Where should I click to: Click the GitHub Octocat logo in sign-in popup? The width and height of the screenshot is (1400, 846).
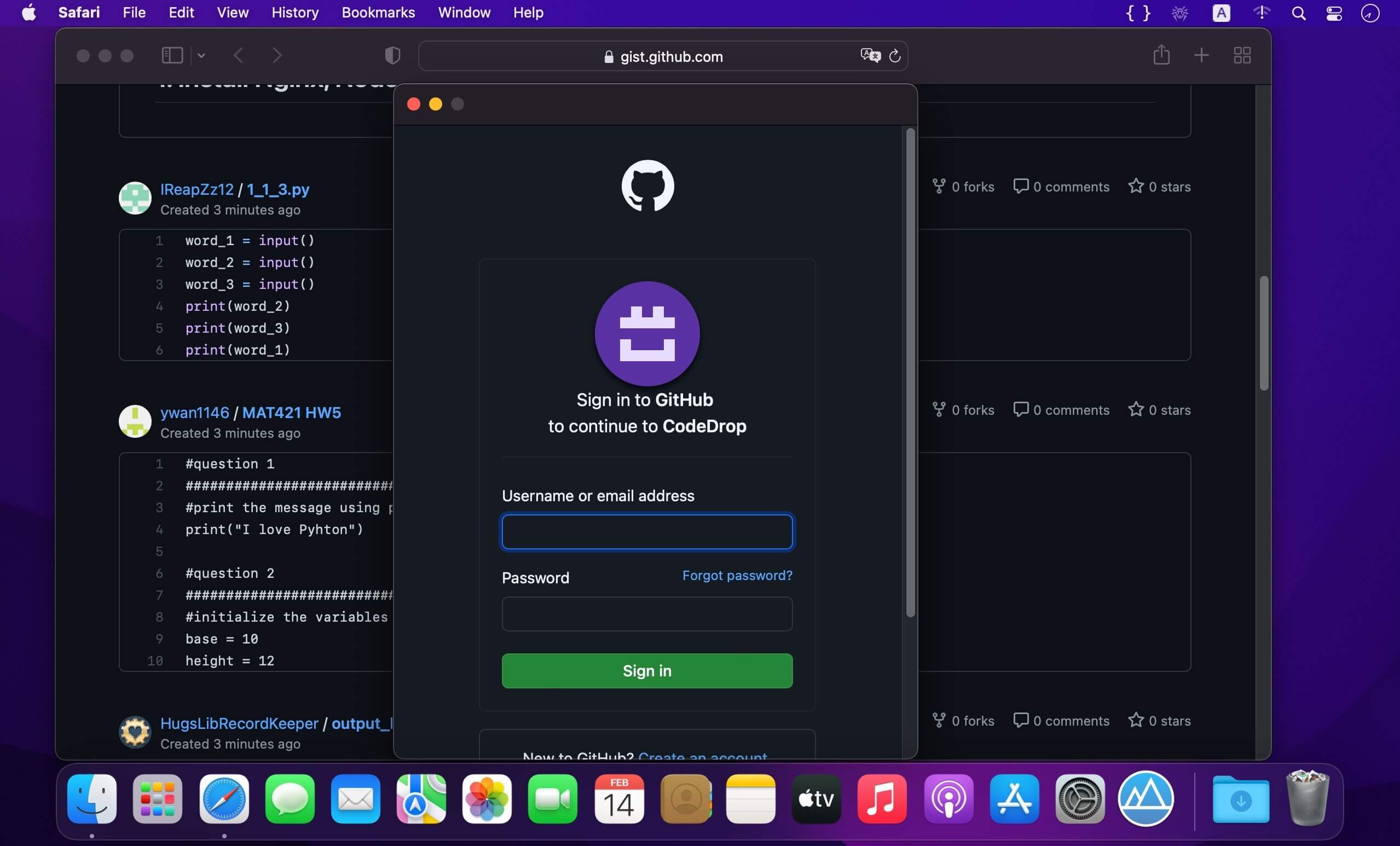(647, 186)
